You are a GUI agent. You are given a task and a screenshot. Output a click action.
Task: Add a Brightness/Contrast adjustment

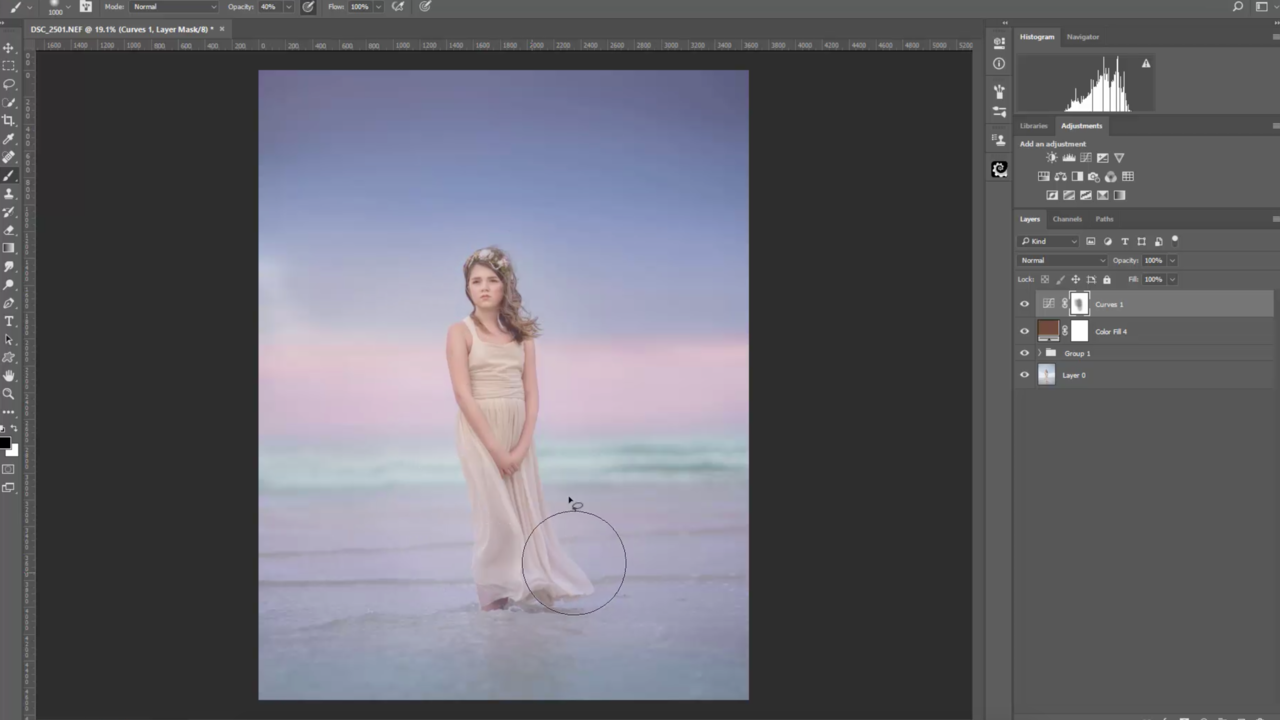coord(1051,158)
